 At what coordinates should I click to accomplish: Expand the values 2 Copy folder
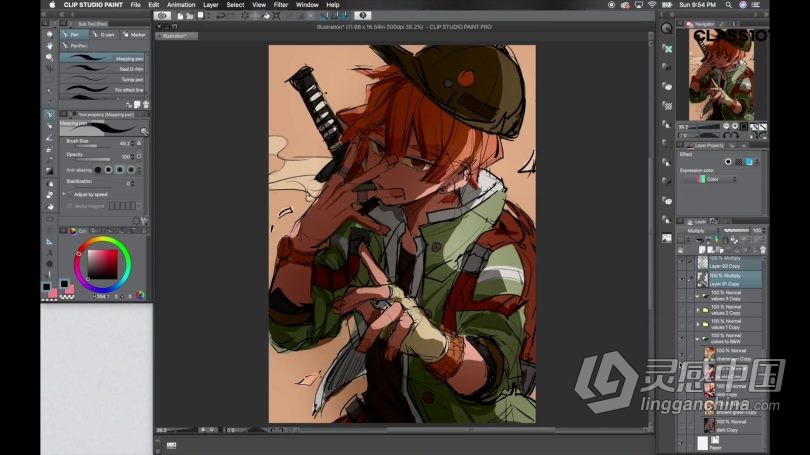click(x=698, y=310)
